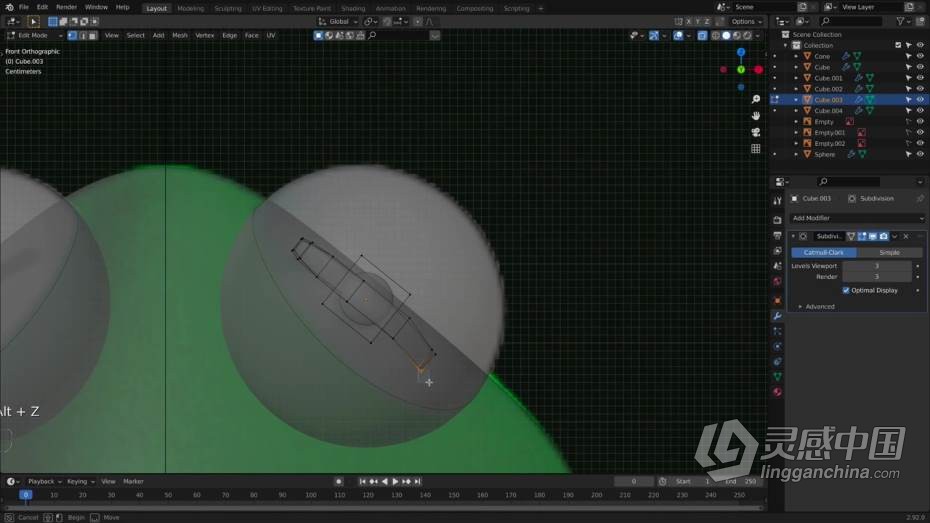Open the World properties tab icon

pyautogui.click(x=777, y=282)
